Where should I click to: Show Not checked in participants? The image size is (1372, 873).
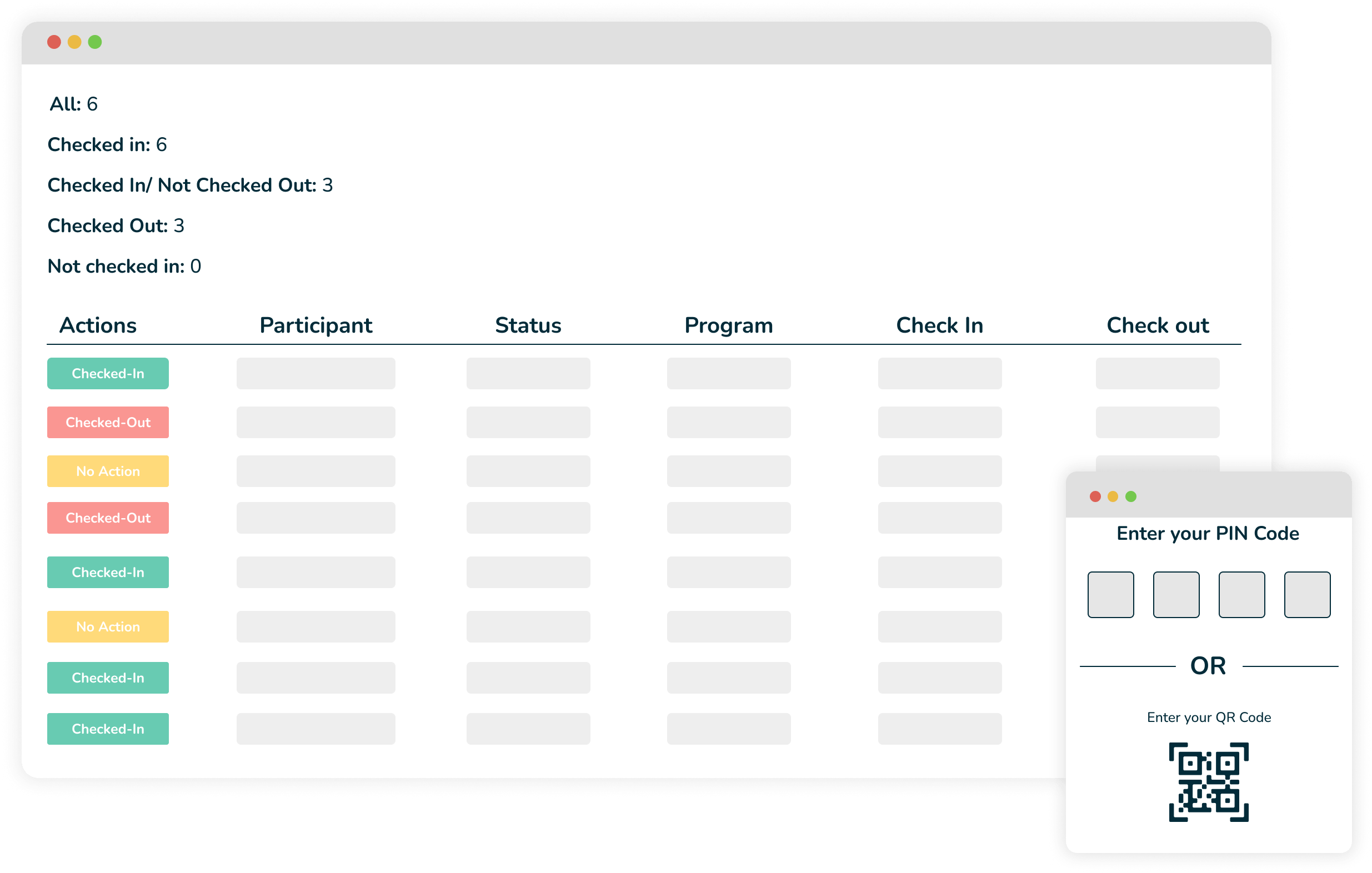click(x=124, y=265)
